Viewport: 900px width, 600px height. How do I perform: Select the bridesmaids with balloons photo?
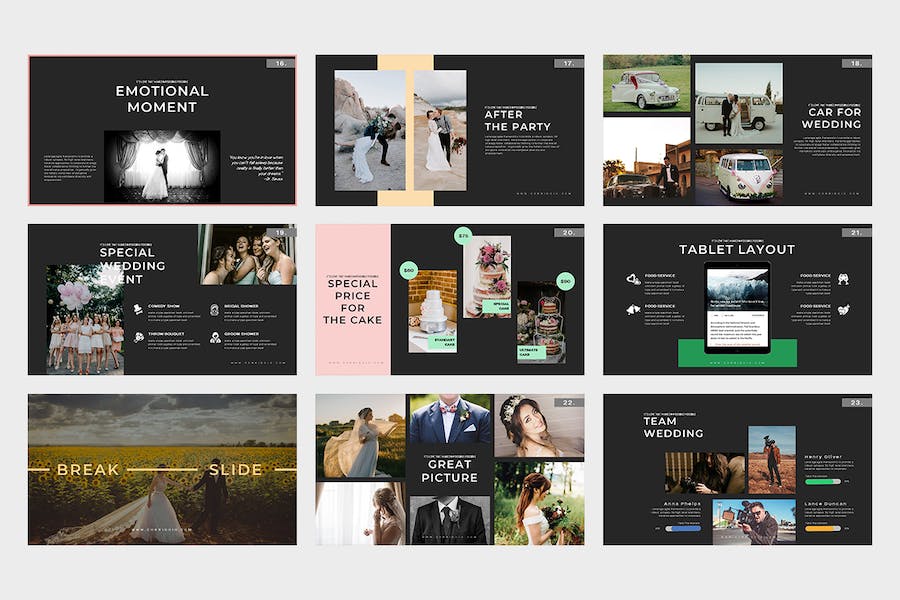[x=85, y=319]
